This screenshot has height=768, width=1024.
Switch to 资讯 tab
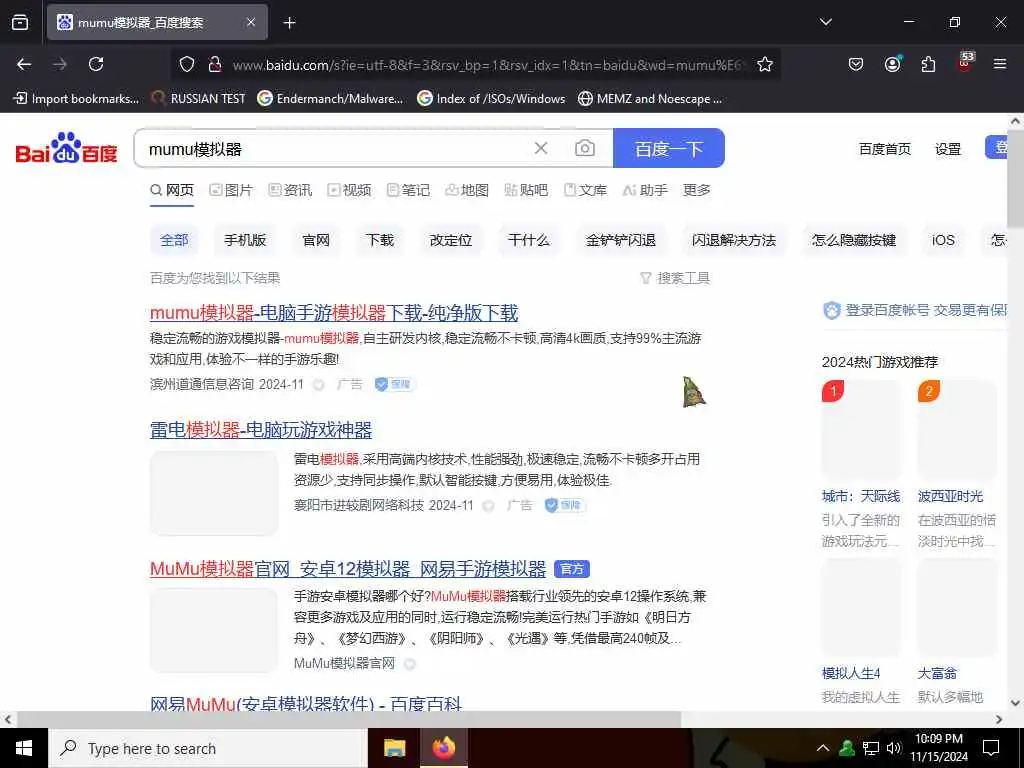pyautogui.click(x=290, y=190)
